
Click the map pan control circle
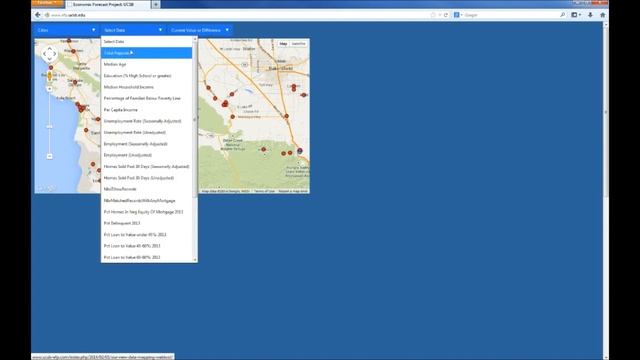coord(49,54)
